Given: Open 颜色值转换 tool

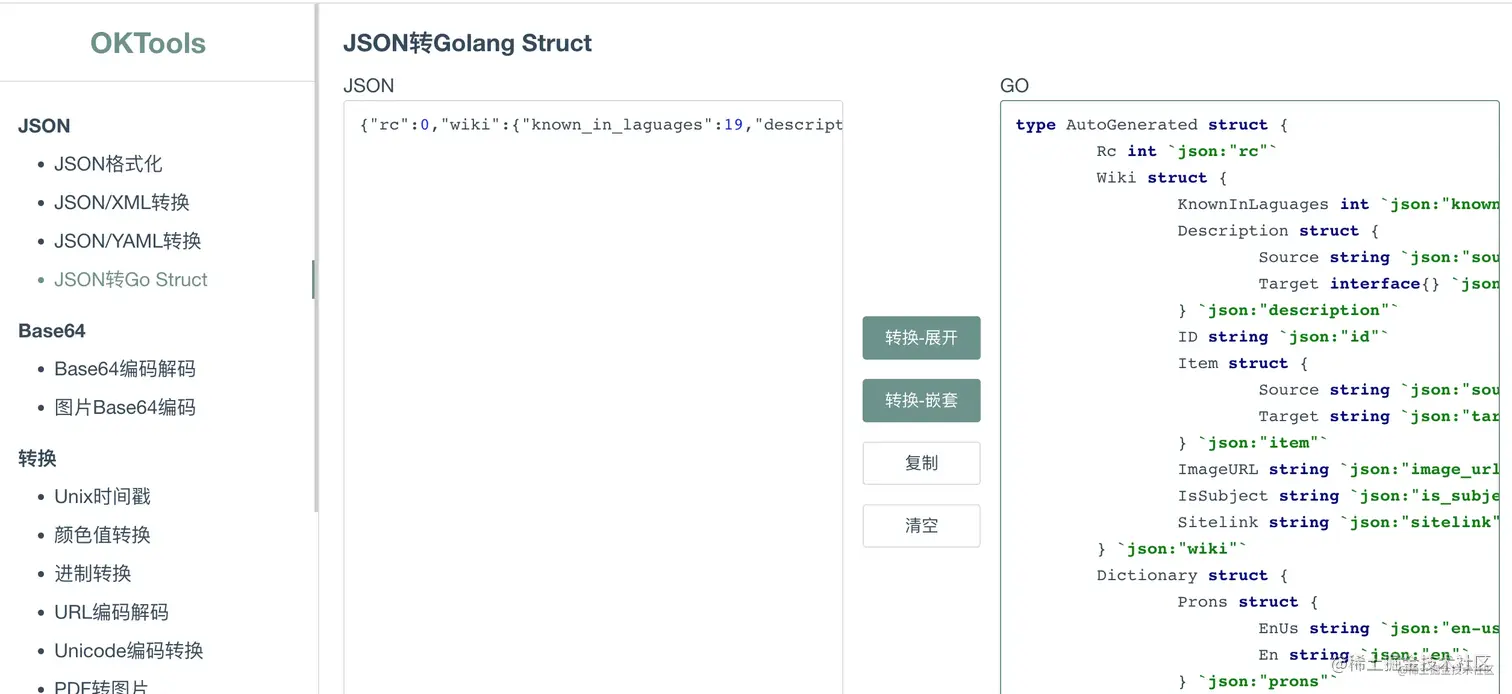Looking at the screenshot, I should 102,535.
